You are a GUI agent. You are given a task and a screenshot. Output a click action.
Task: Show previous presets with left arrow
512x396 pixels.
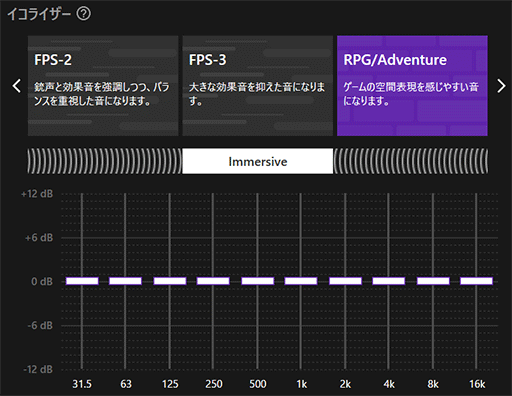coord(17,86)
